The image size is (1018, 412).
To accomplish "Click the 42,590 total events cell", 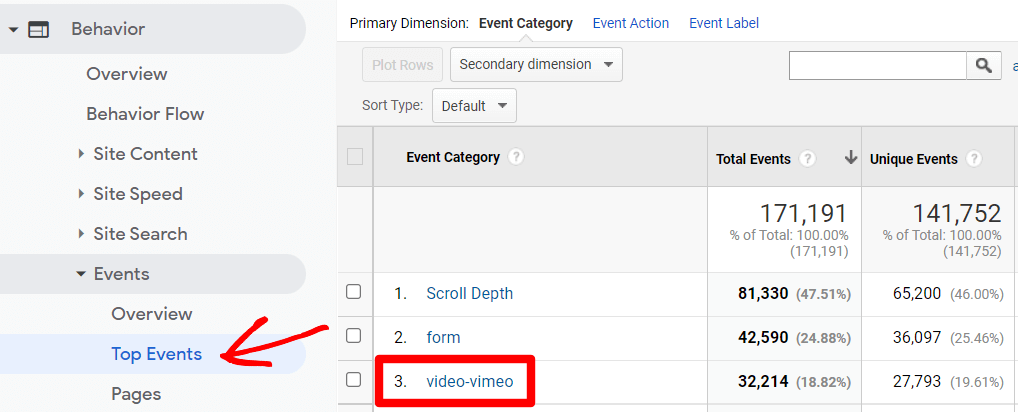I will [763, 338].
